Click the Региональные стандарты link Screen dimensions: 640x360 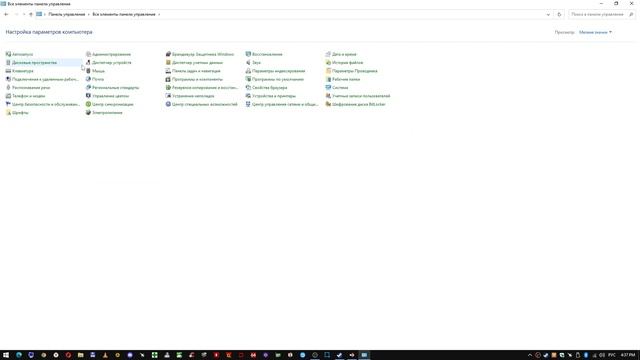pos(116,88)
